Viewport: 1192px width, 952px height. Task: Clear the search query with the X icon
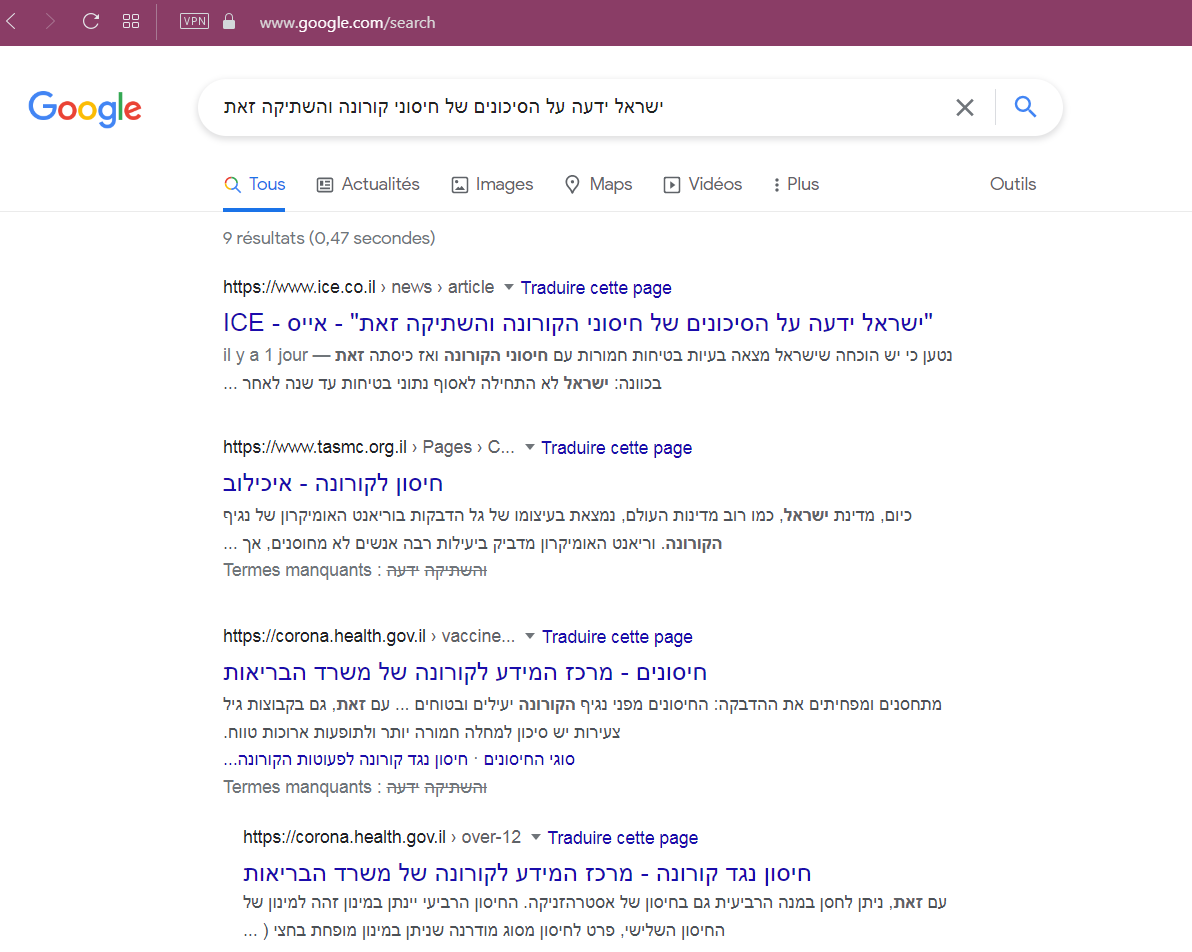click(x=965, y=107)
